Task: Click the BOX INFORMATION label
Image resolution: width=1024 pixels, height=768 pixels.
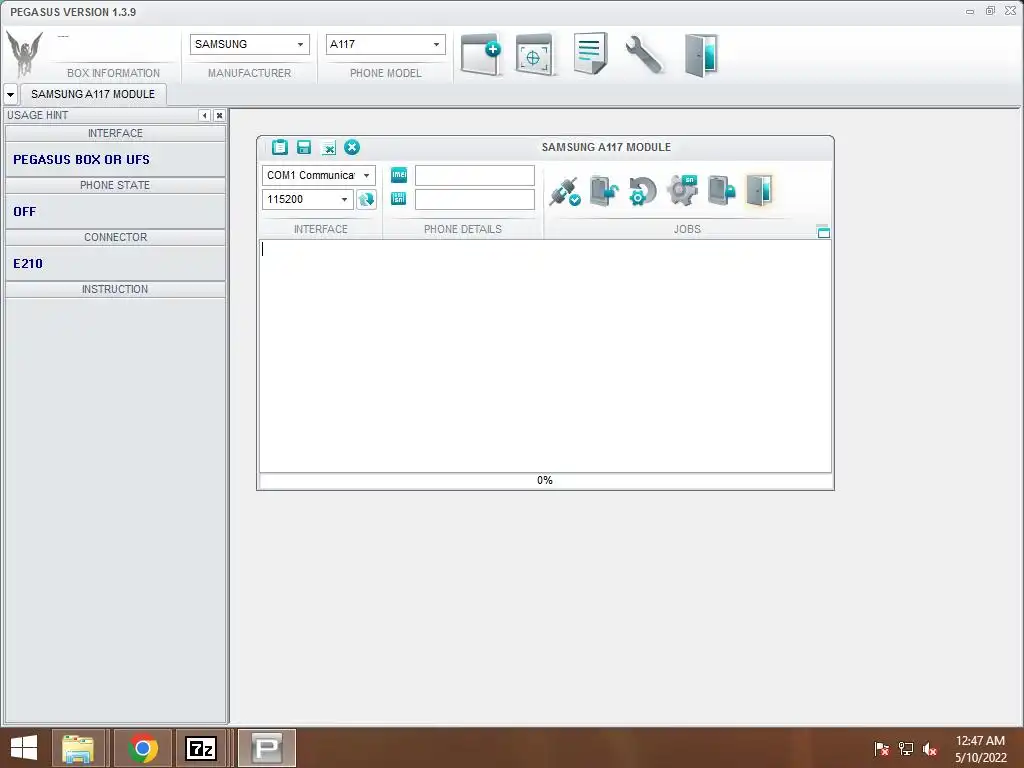Action: click(x=113, y=73)
